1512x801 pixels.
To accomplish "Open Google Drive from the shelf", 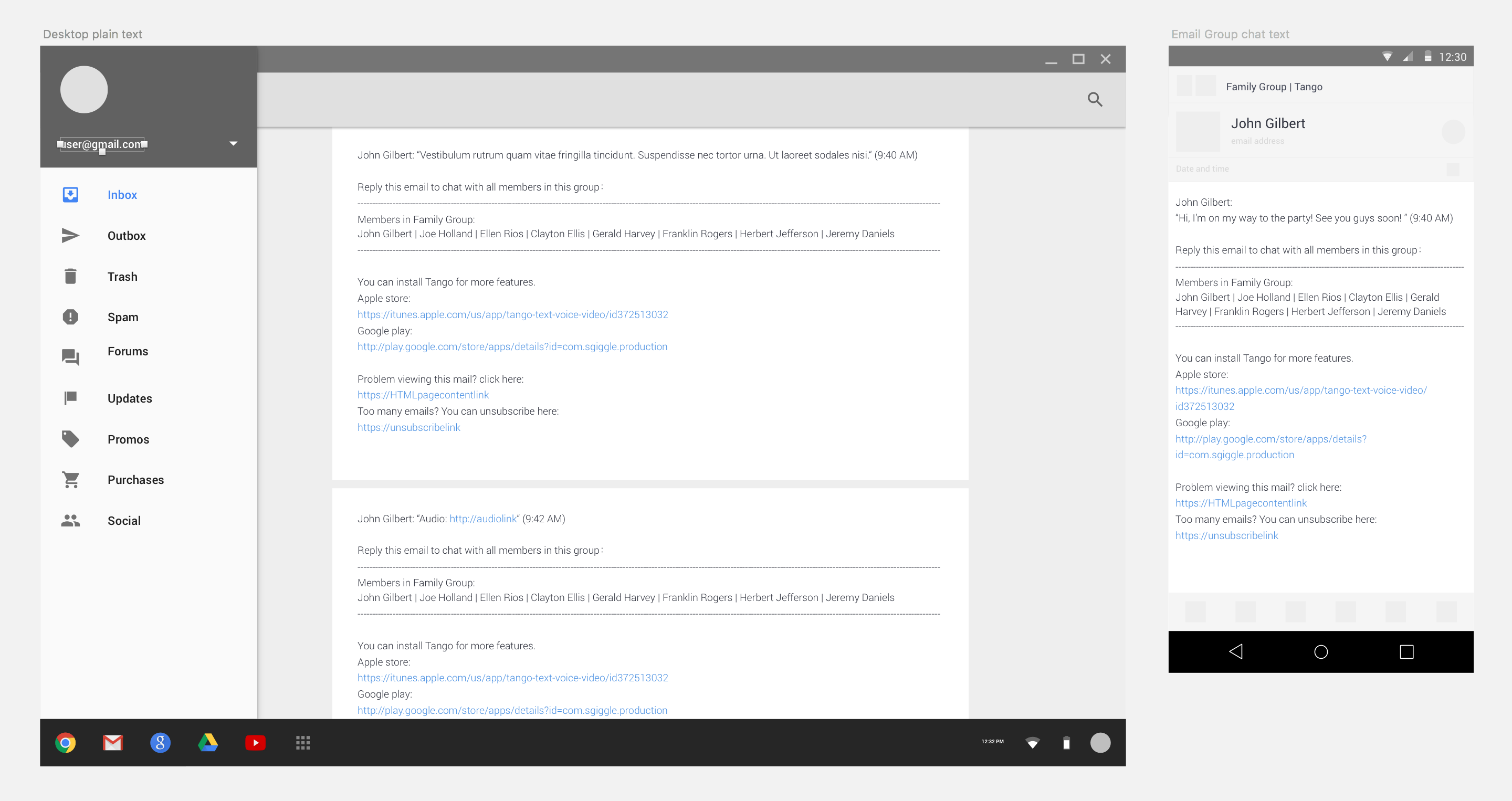I will [208, 743].
